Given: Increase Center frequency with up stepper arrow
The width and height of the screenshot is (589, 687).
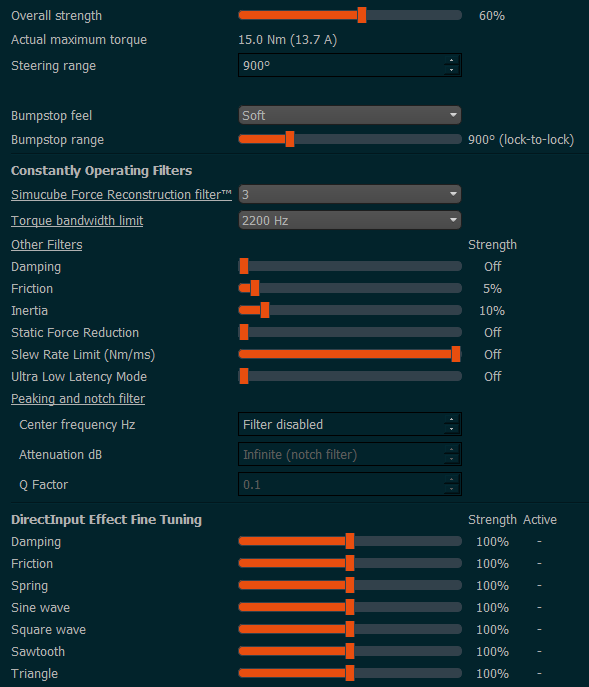Looking at the screenshot, I should [451, 419].
